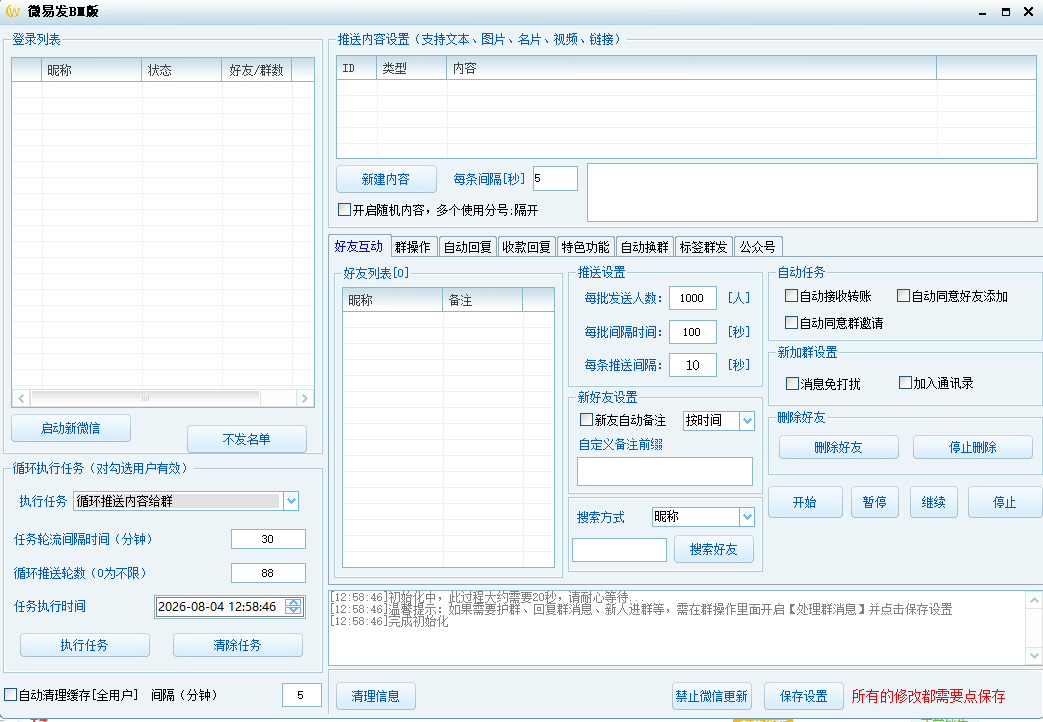Image resolution: width=1043 pixels, height=722 pixels.
Task: Click the log panel's scroll-down arrow
Action: click(x=1034, y=655)
